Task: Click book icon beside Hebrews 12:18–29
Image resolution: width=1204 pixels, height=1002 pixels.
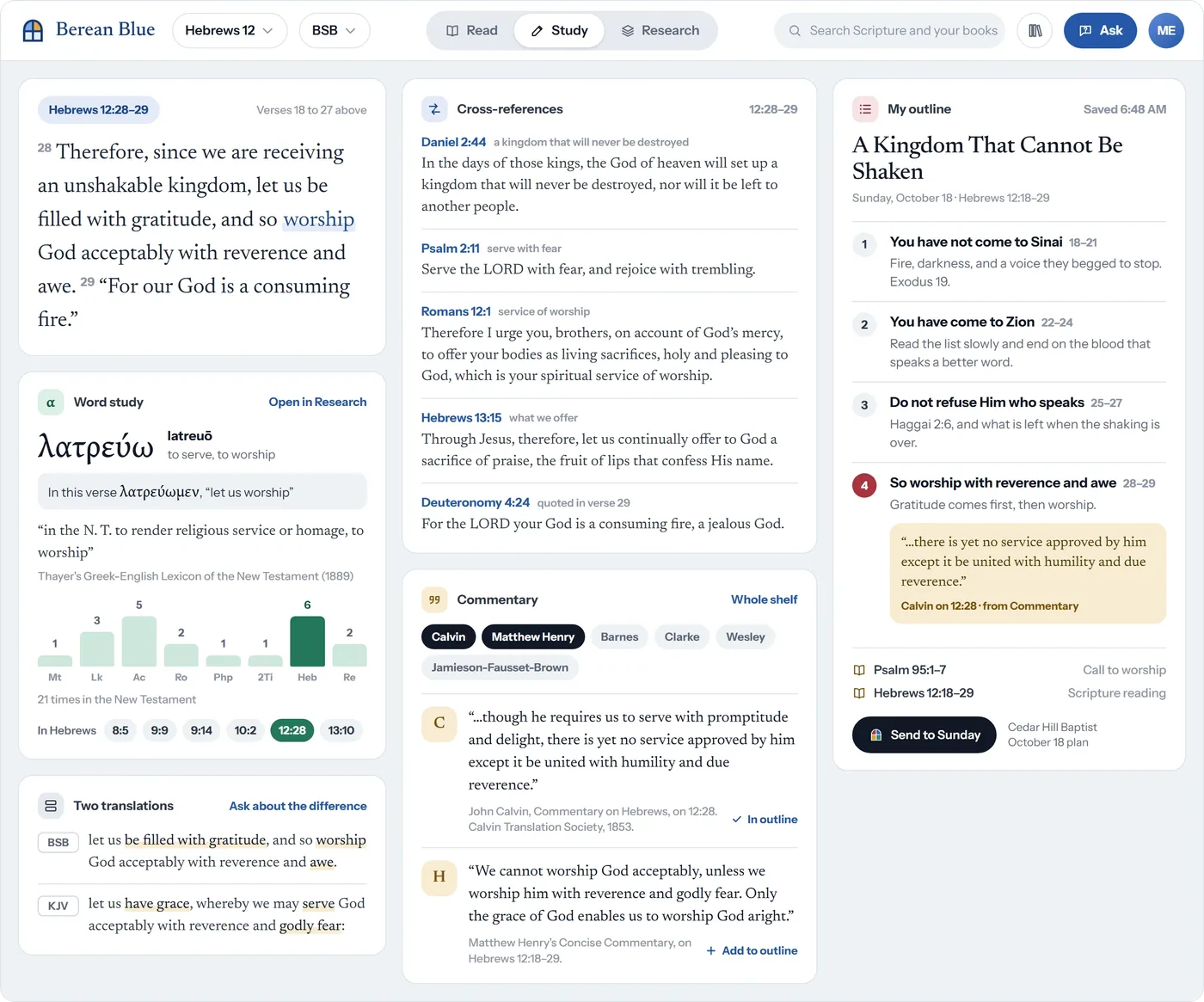Action: [x=859, y=693]
